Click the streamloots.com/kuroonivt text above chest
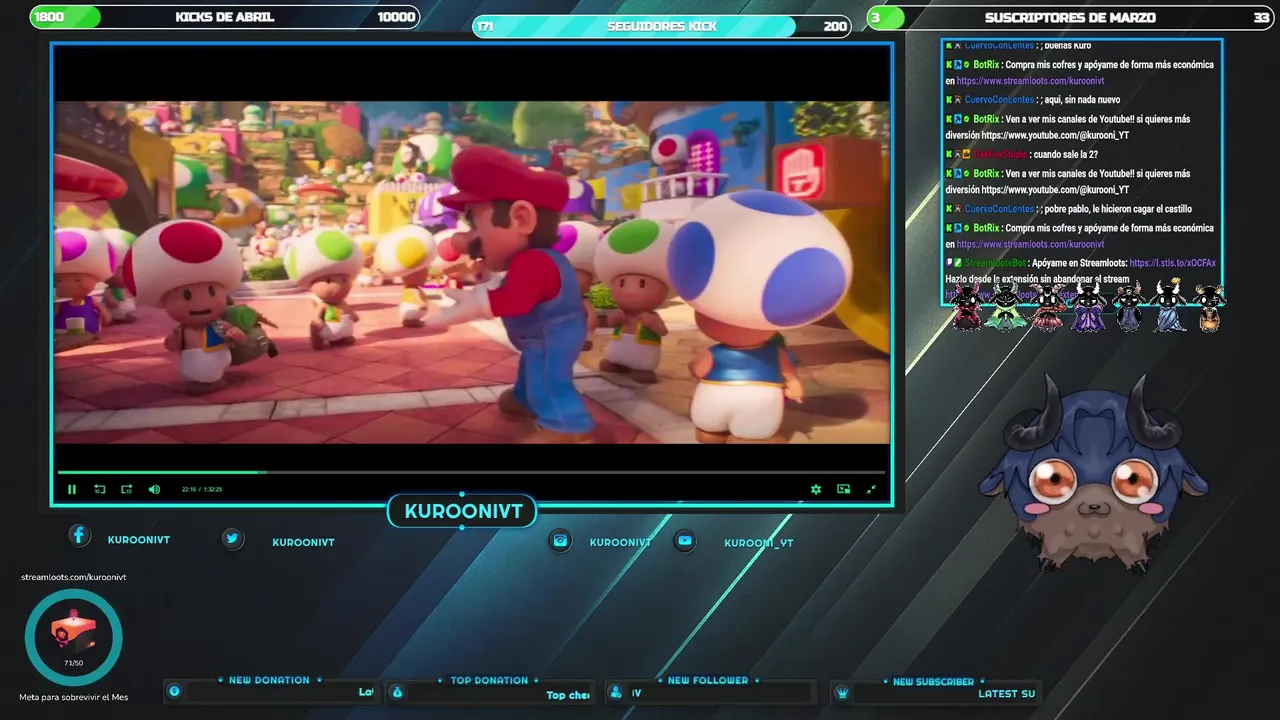 (x=74, y=577)
